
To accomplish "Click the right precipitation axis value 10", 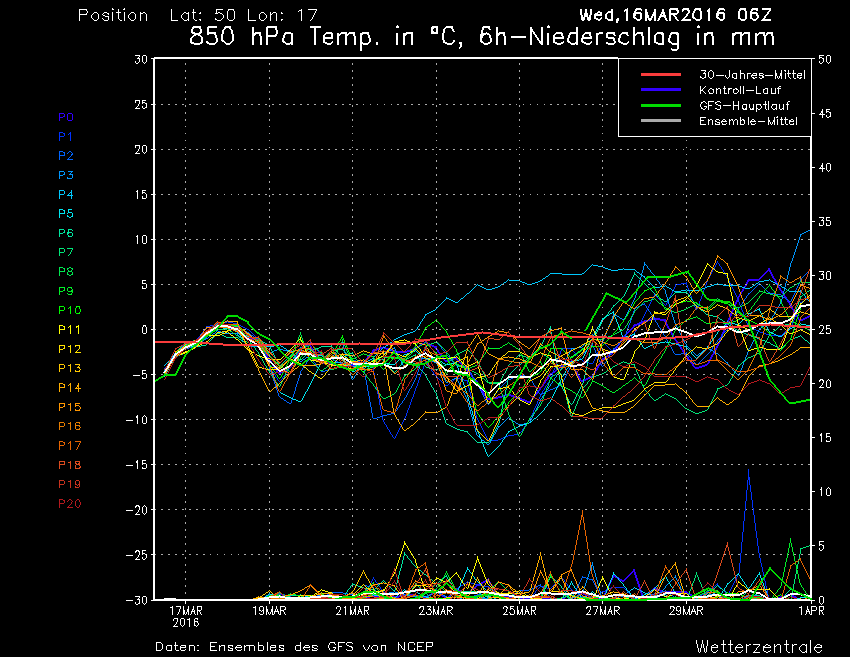I will click(825, 492).
